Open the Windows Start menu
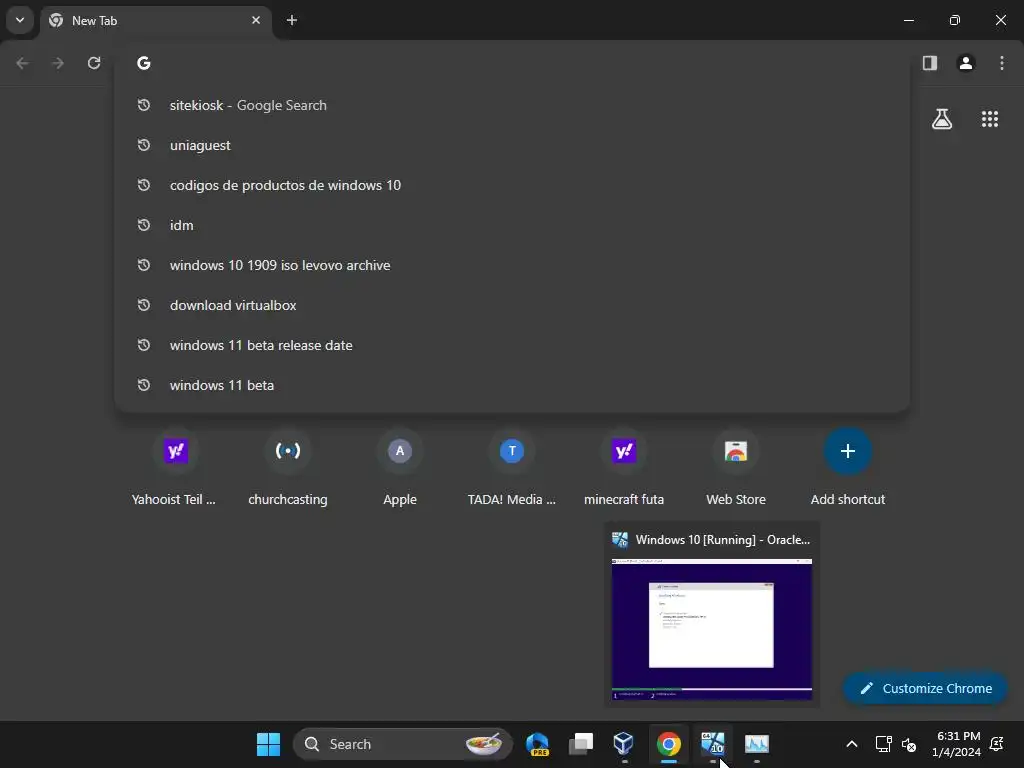The image size is (1024, 768). [268, 744]
